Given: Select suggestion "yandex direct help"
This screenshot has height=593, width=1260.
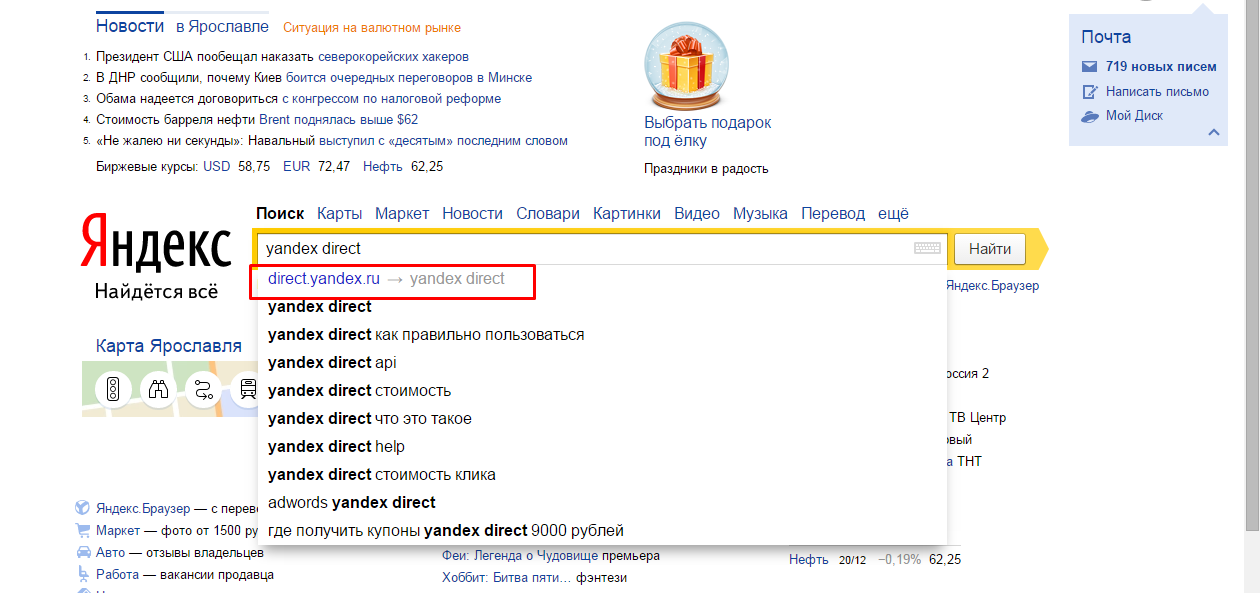Looking at the screenshot, I should click(x=602, y=446).
